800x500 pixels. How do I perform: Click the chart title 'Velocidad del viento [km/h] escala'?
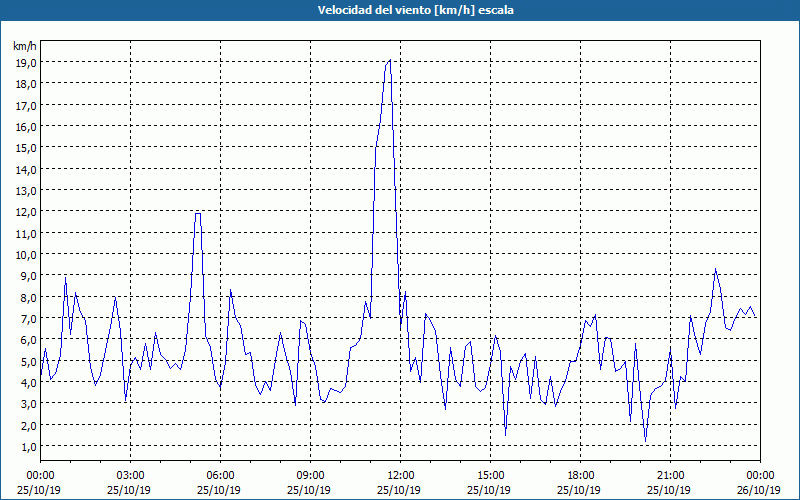pos(415,10)
